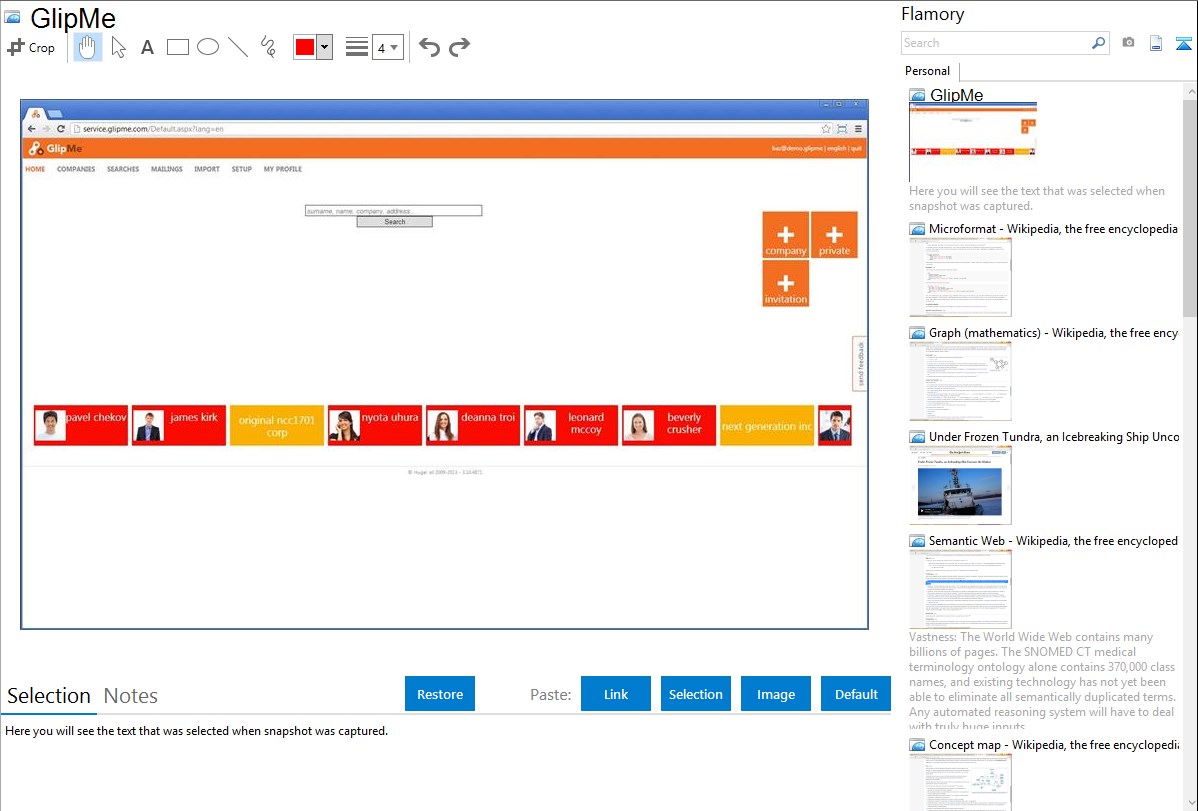Click the add invitation tile
The width and height of the screenshot is (1198, 811).
pos(785,284)
